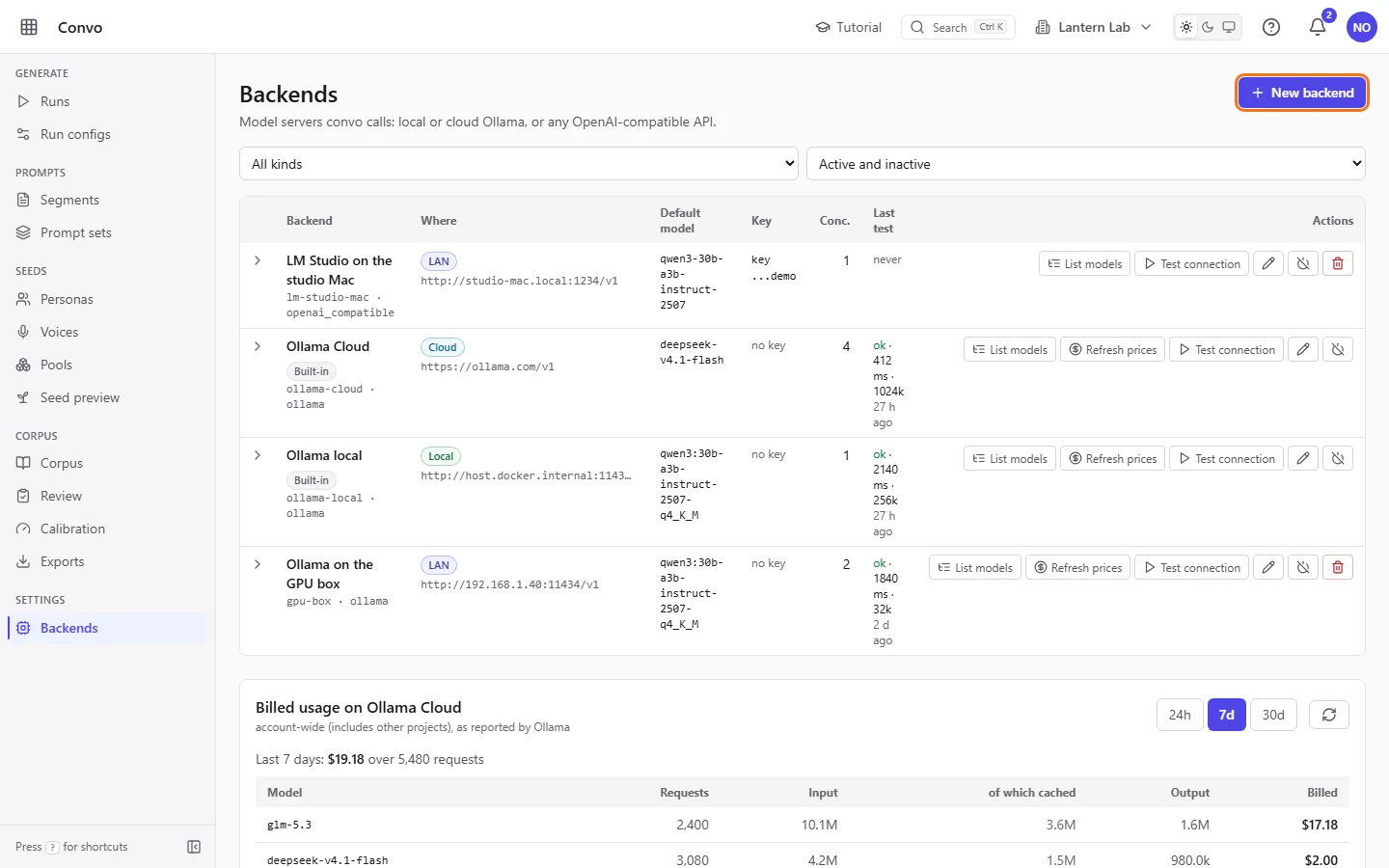The height and width of the screenshot is (868, 1389).
Task: Deactivate the LM Studio backend
Action: (x=1303, y=263)
